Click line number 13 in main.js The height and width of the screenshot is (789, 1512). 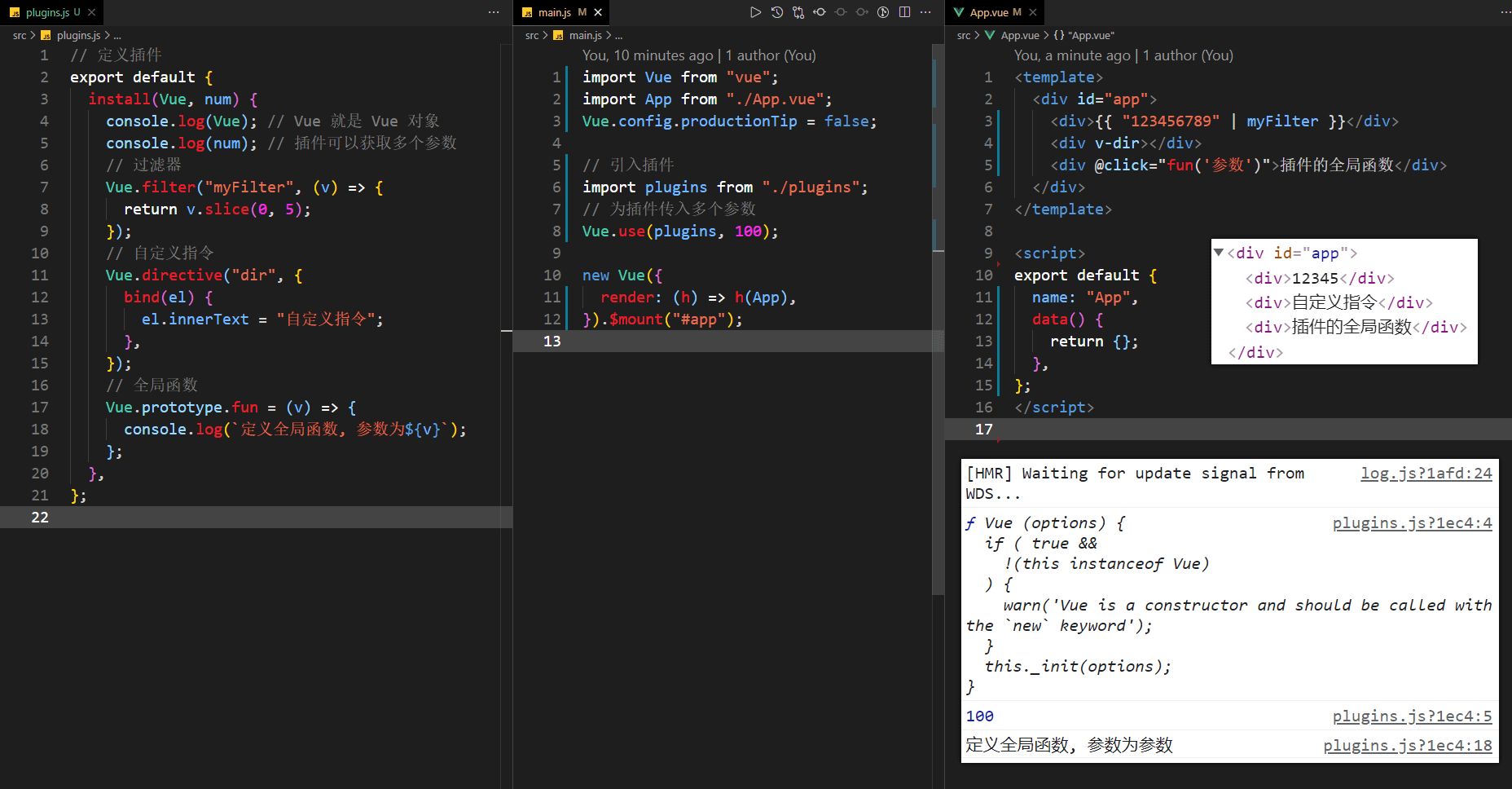tap(552, 341)
